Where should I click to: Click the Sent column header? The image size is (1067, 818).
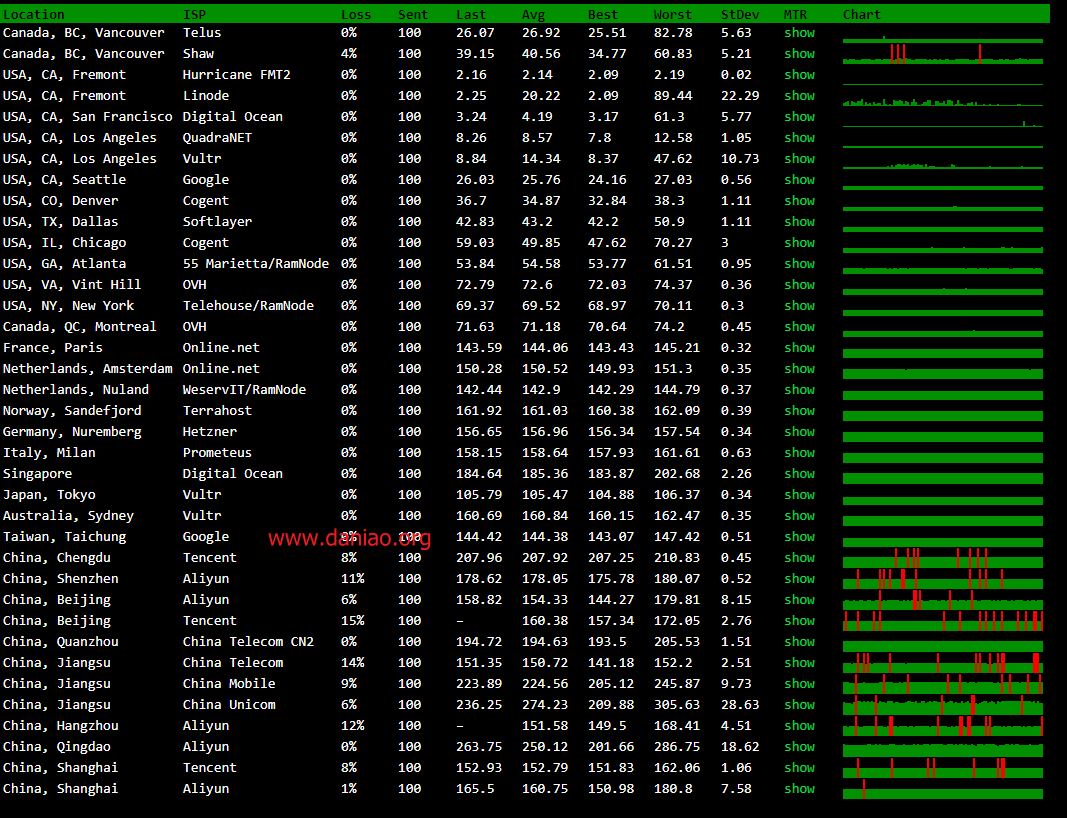[413, 14]
